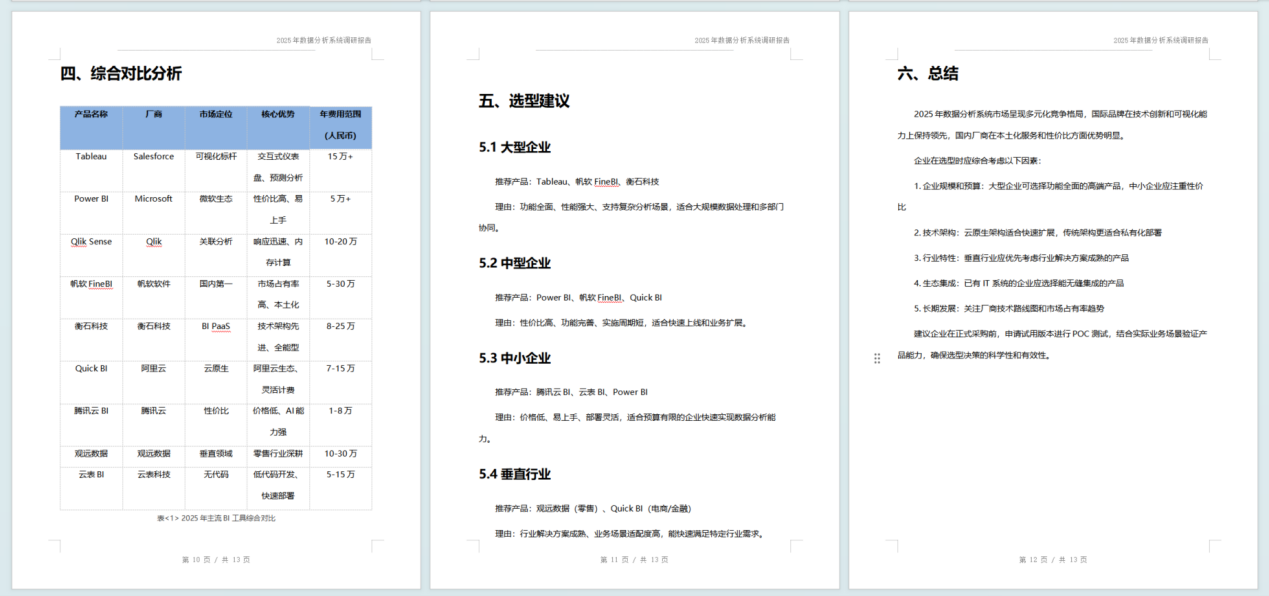Click the table caption 2025年主流BI工具综合对比
The image size is (1269, 596).
click(x=216, y=518)
